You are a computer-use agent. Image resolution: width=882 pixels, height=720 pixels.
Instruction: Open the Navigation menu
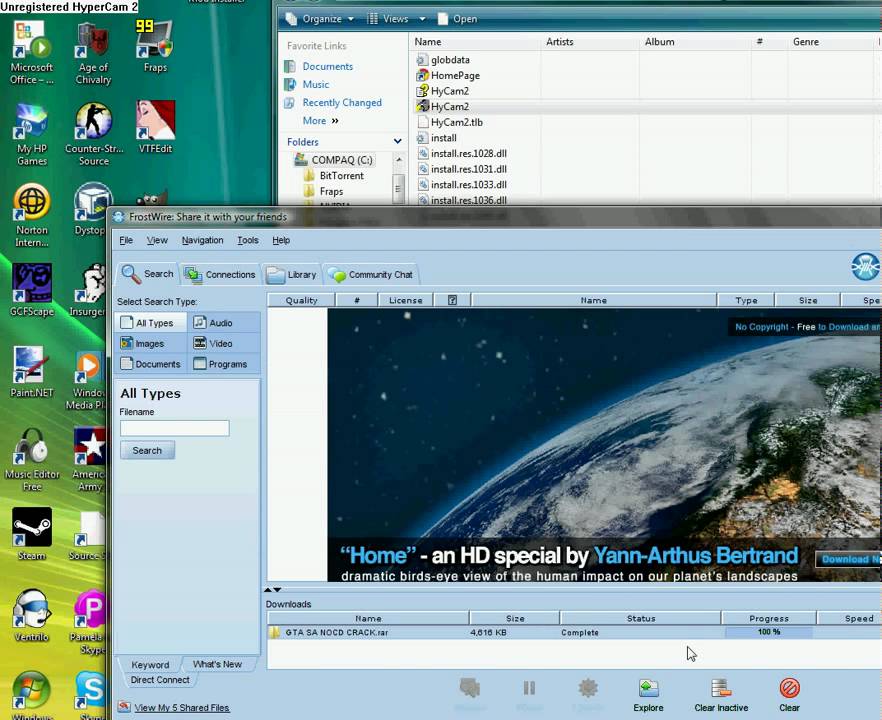202,240
